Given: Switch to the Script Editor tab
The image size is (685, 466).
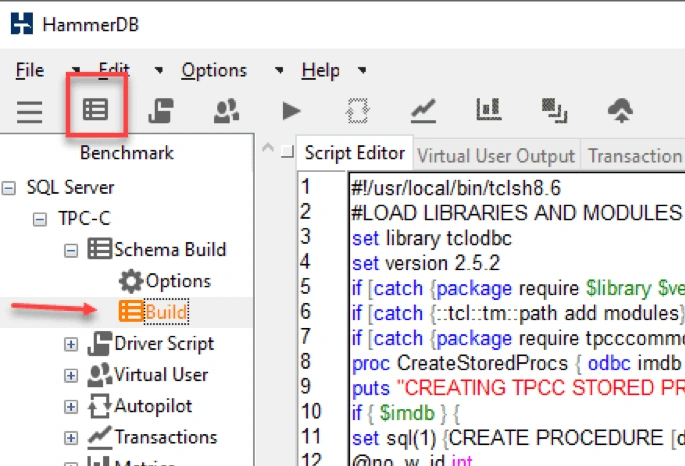Looking at the screenshot, I should point(355,153).
